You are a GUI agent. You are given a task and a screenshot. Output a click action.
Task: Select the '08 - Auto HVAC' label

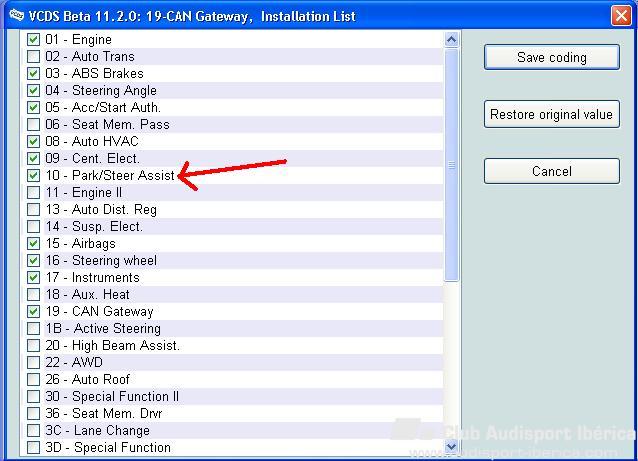[x=92, y=142]
